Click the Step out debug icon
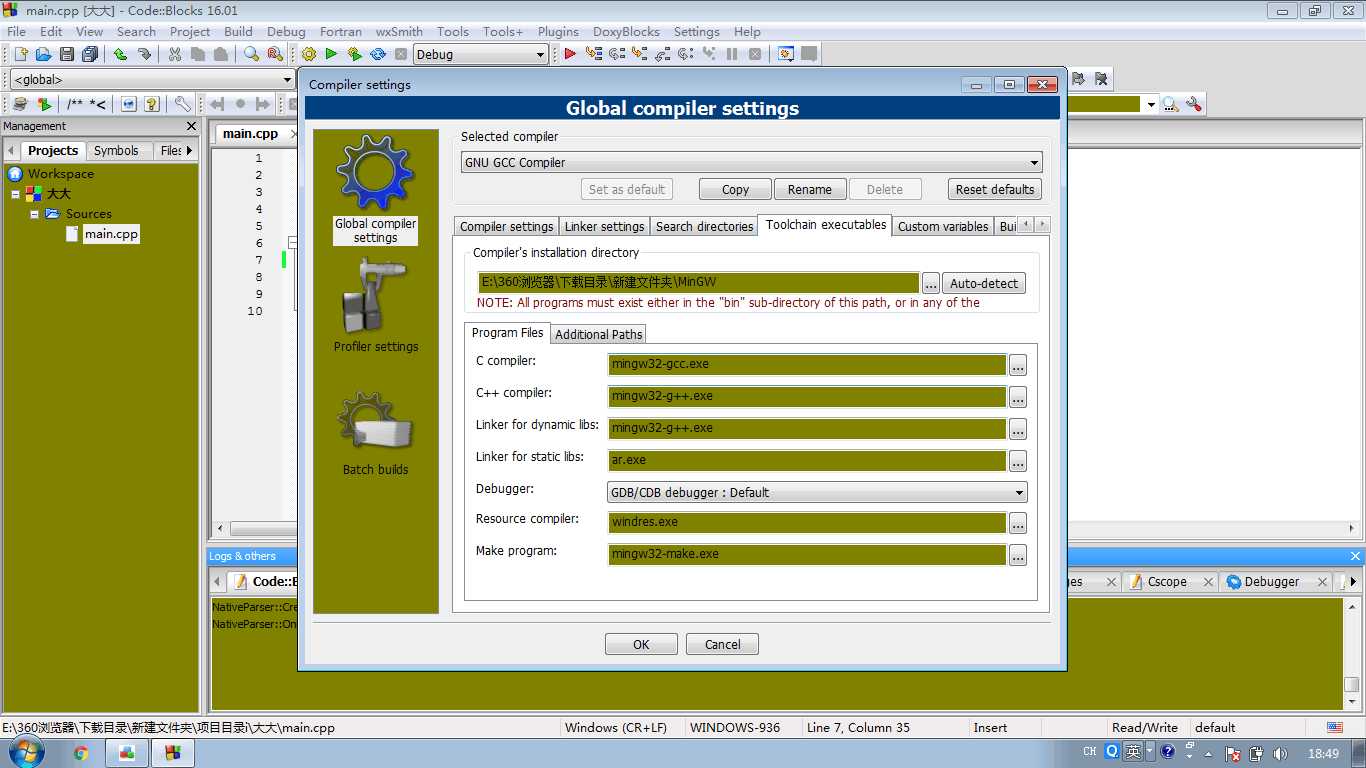This screenshot has width=1366, height=768. click(x=662, y=54)
